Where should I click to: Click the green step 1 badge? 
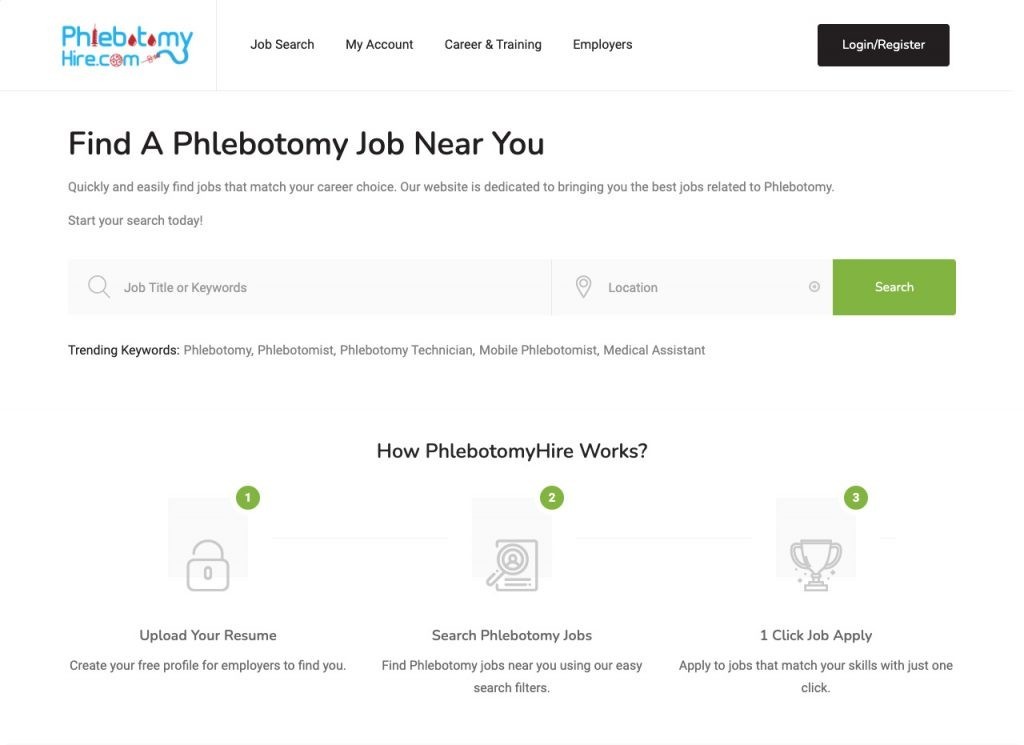coord(248,498)
